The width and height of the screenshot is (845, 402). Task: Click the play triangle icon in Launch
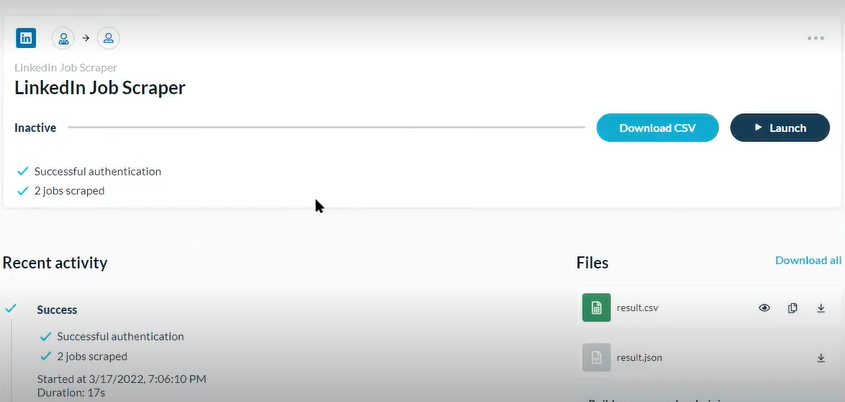click(758, 127)
